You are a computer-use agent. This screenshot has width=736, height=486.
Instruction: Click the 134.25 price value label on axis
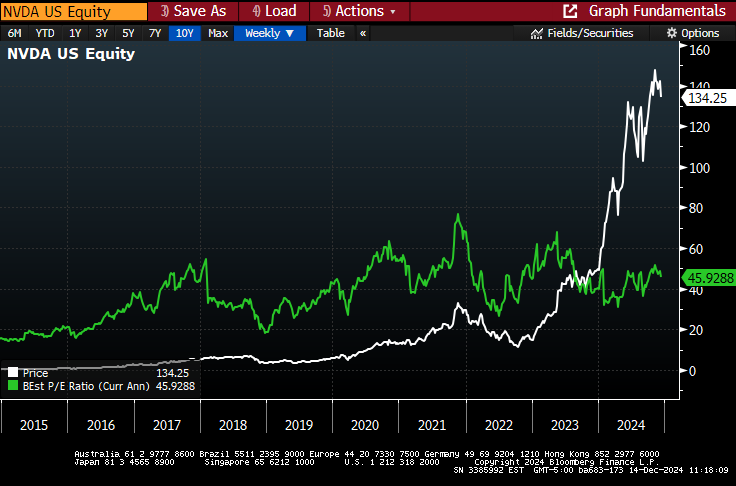coord(707,98)
